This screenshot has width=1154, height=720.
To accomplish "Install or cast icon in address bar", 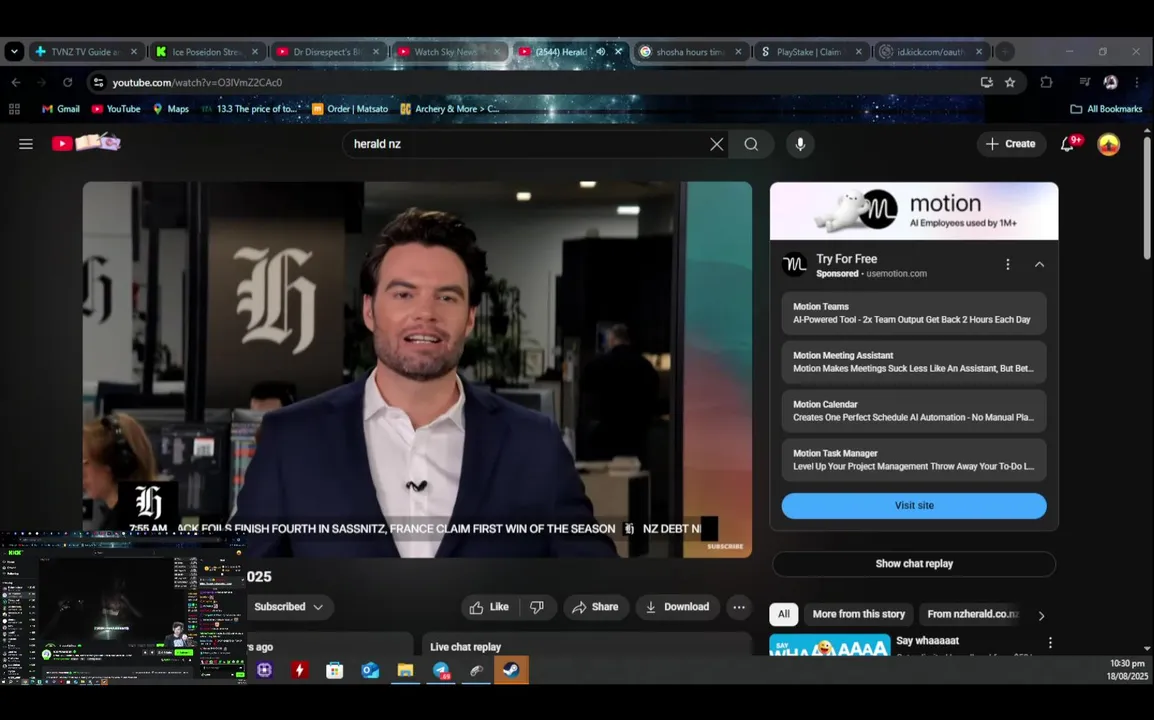I will click(986, 82).
